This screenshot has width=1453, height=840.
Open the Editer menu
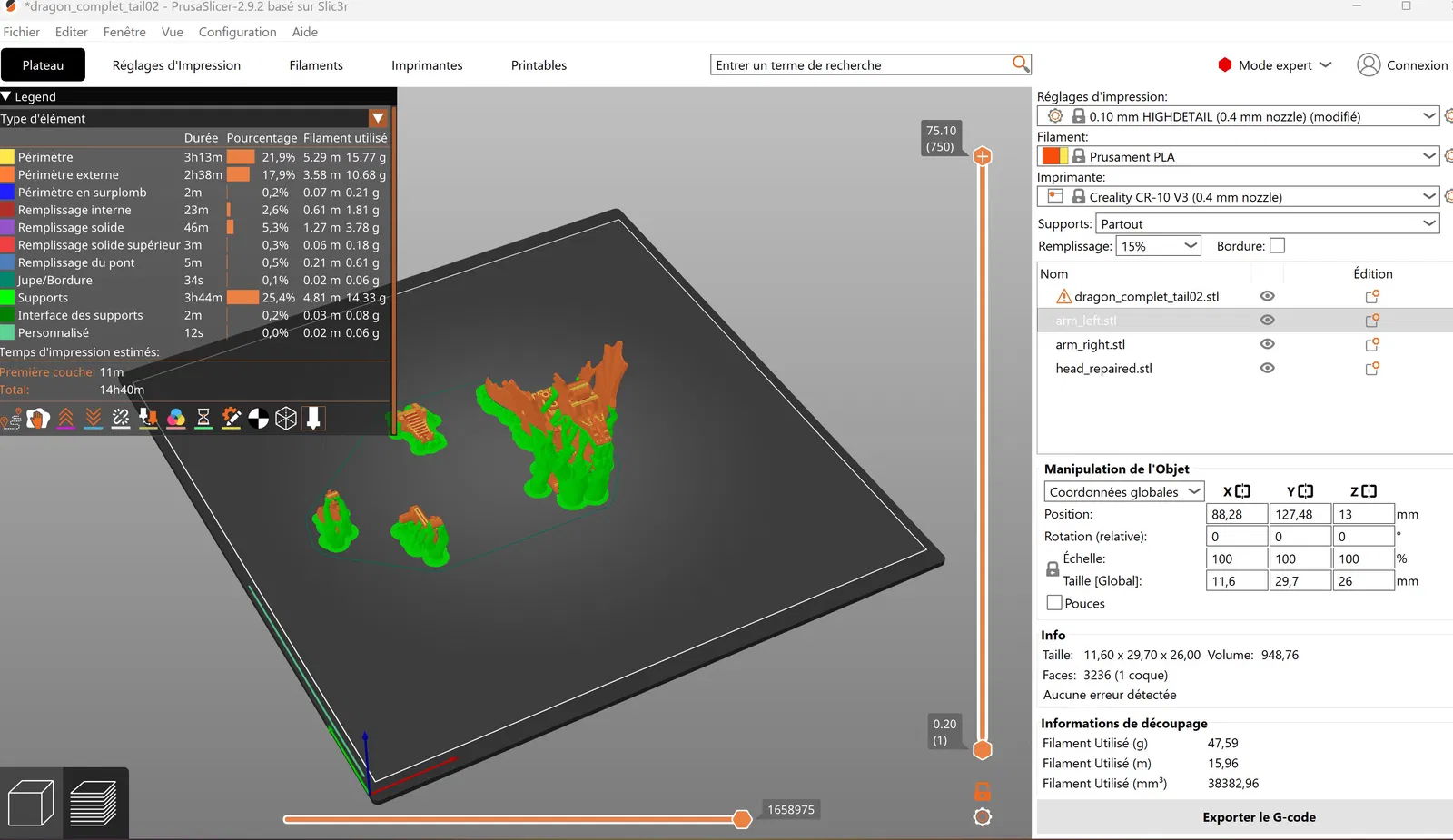click(x=72, y=32)
